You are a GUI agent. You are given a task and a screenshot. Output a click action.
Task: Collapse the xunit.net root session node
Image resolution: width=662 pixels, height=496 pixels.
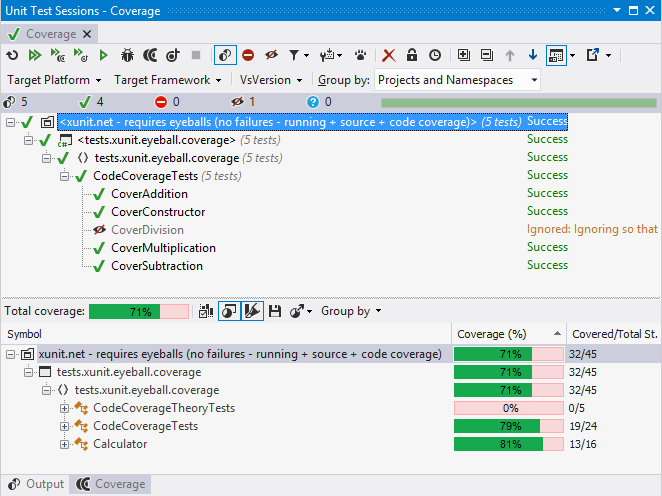pos(11,122)
